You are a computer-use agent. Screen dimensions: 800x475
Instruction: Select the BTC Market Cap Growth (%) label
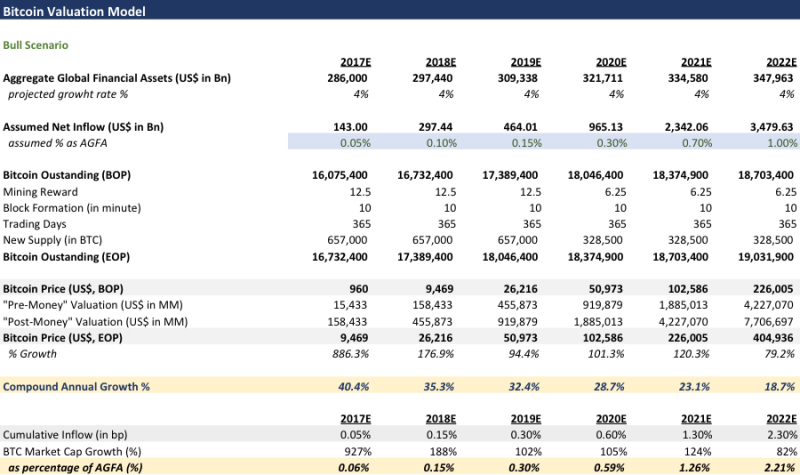tap(72, 452)
